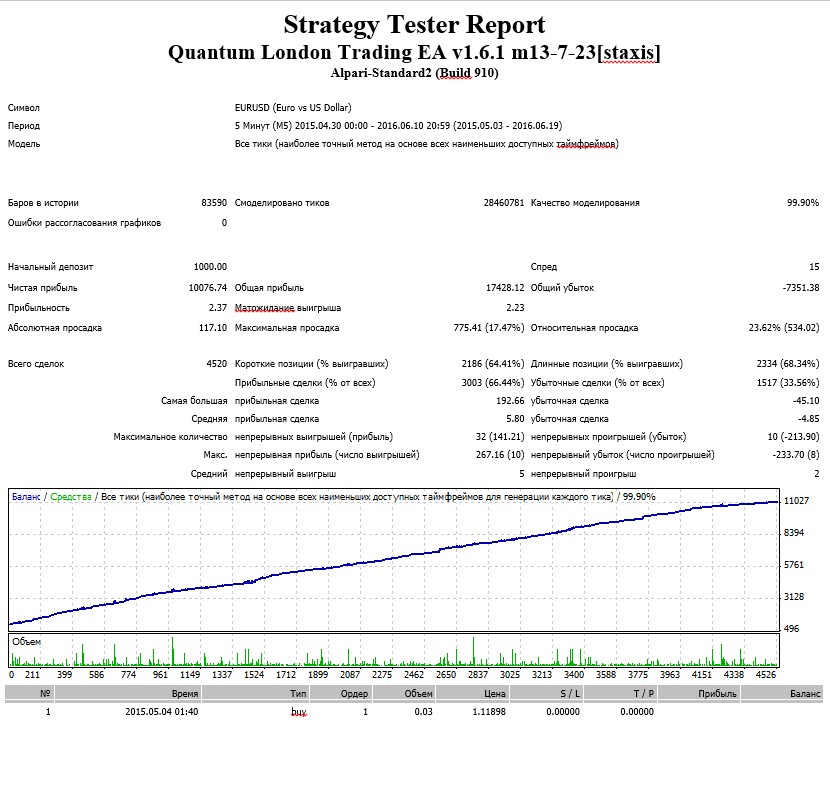Click the 8394 balance axis label
This screenshot has height=791, width=830.
coord(793,533)
